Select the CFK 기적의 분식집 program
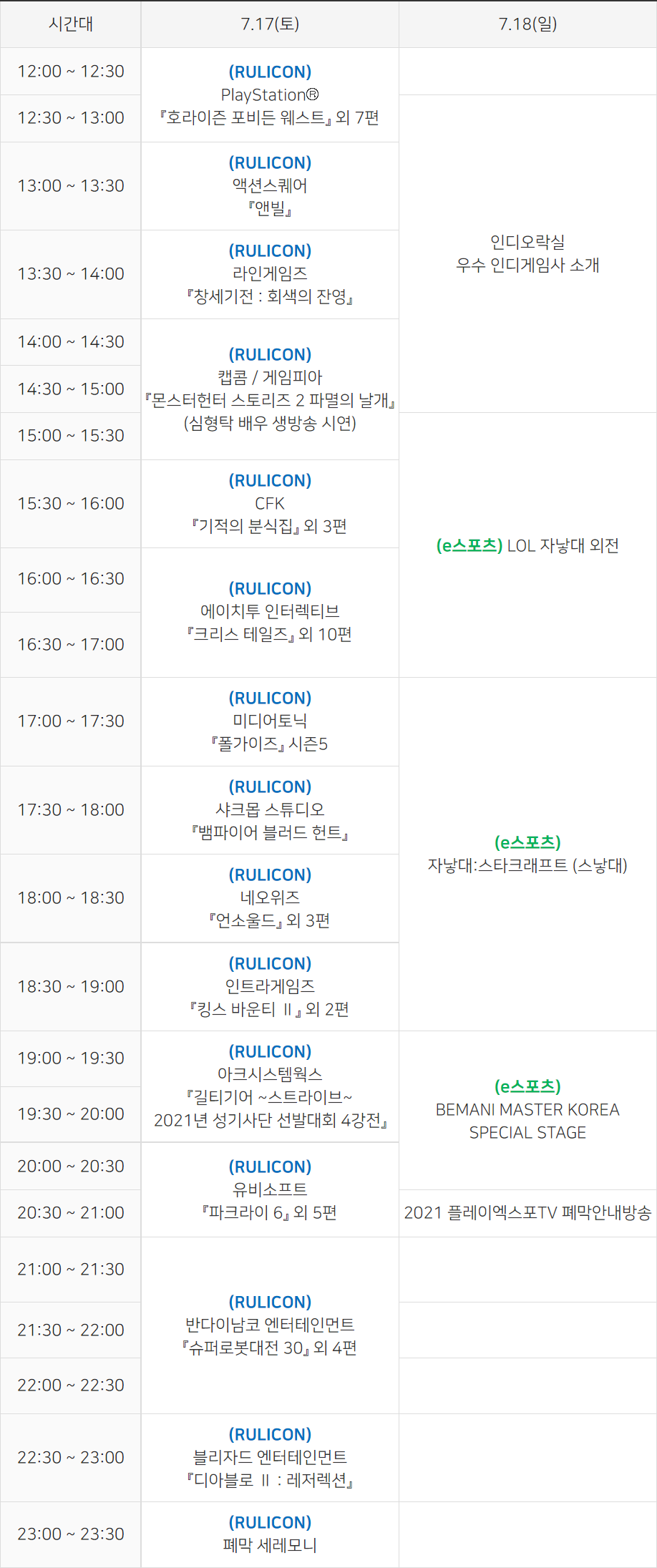 click(x=270, y=504)
